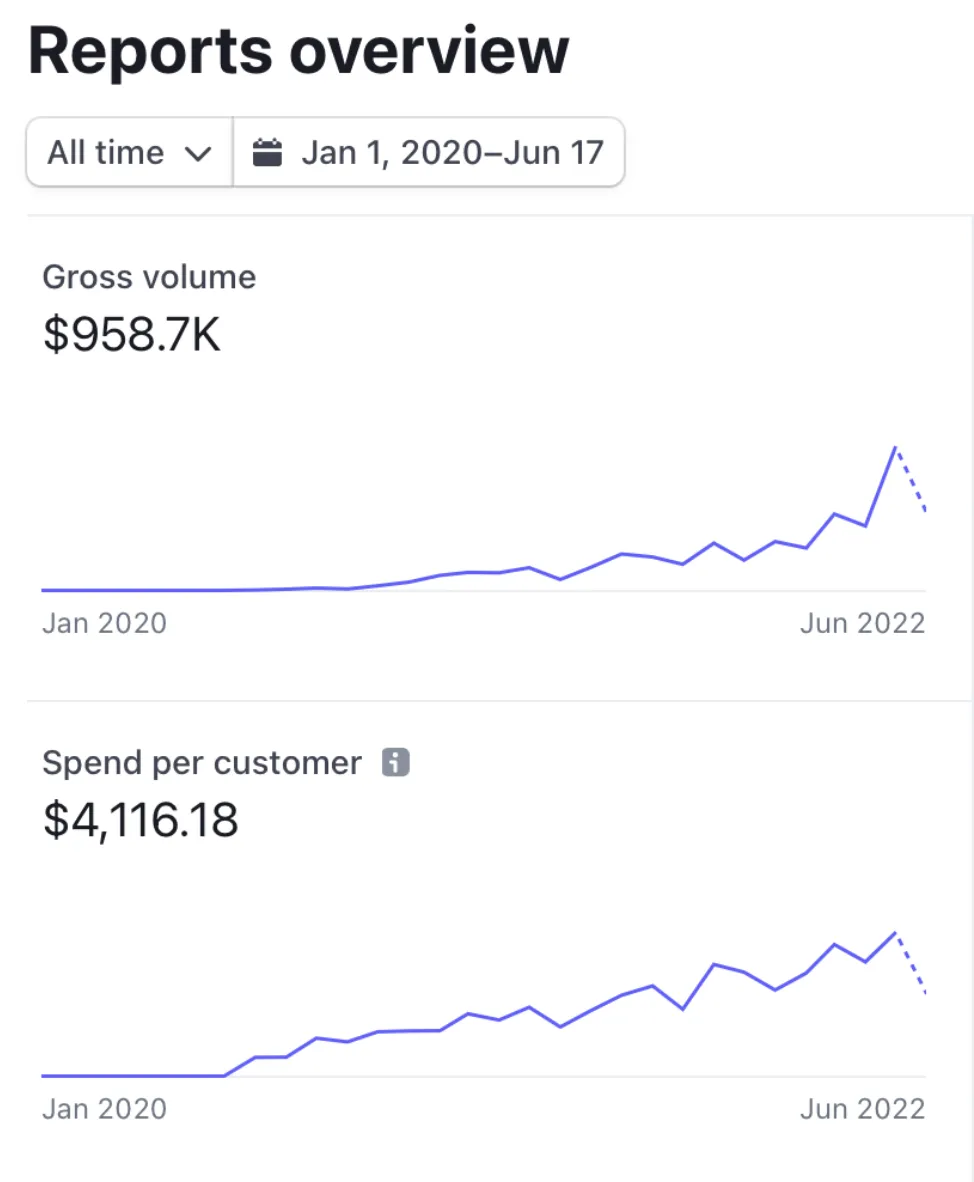Viewport: 974px width, 1182px height.
Task: Click the peak of Gross volume chart line
Action: (894, 447)
